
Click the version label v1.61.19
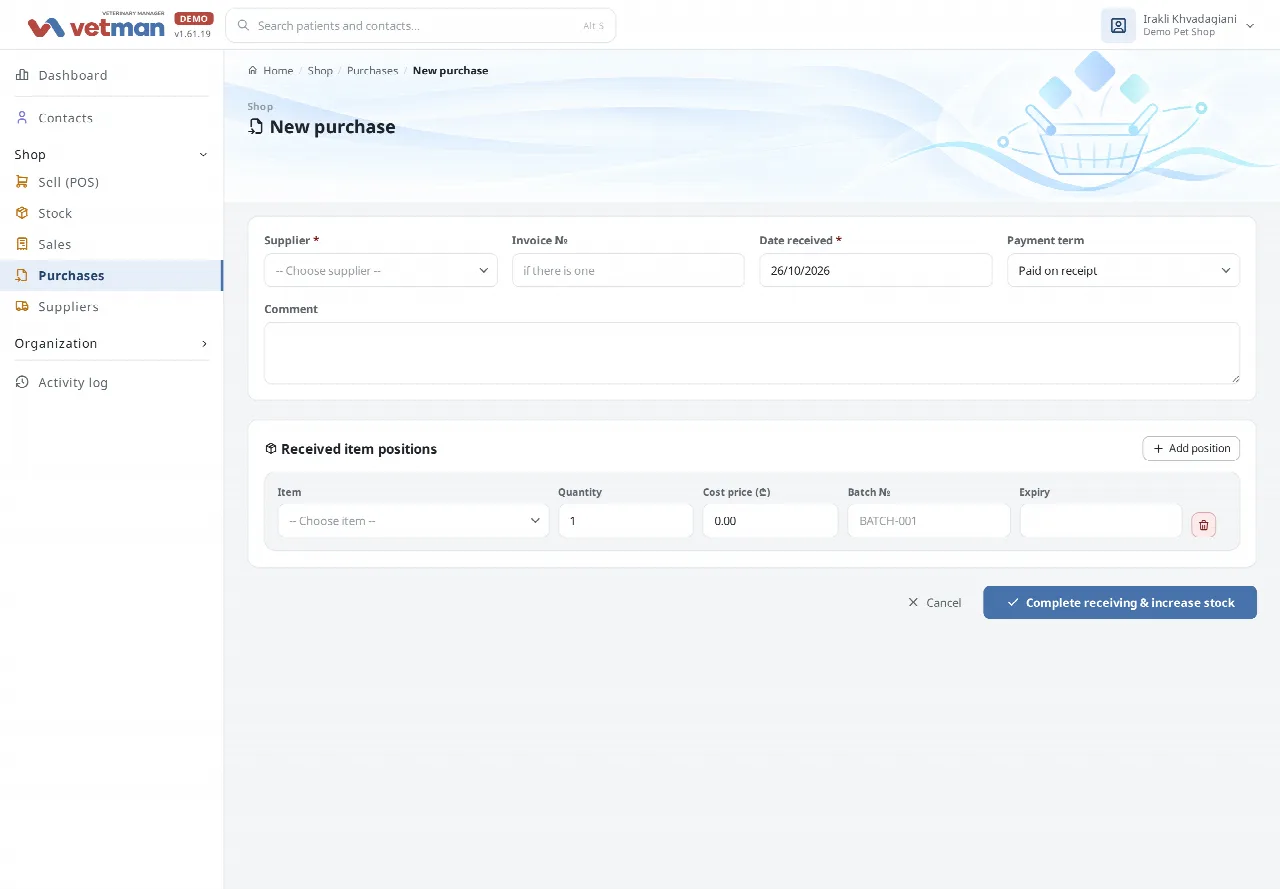tap(193, 34)
